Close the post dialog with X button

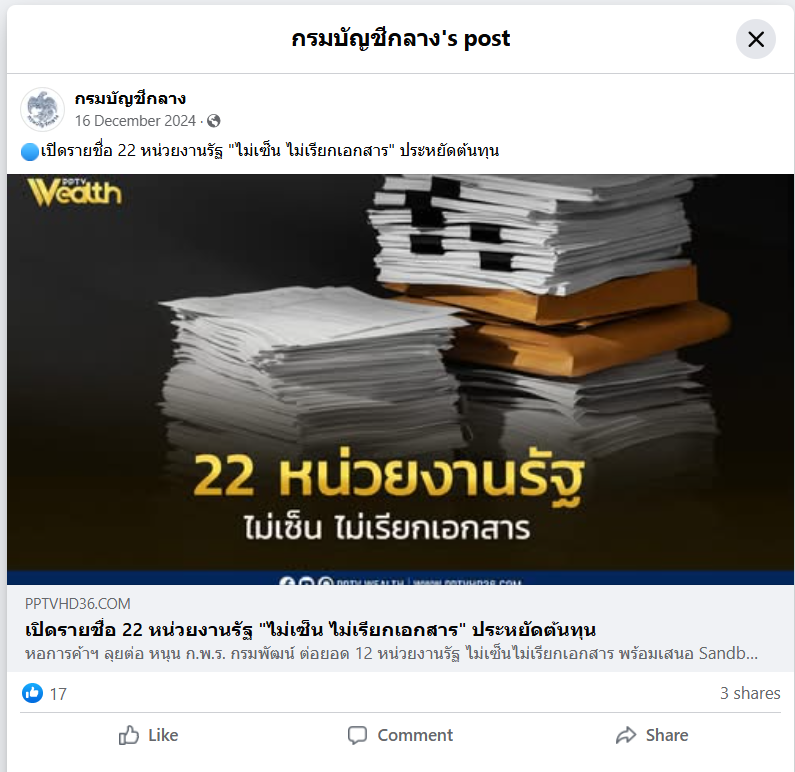click(755, 39)
